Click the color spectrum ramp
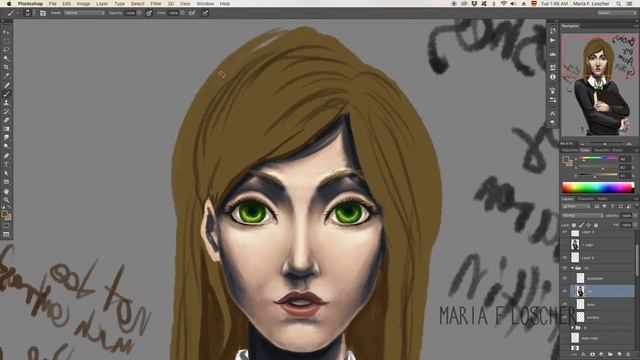640x360 pixels. point(598,187)
